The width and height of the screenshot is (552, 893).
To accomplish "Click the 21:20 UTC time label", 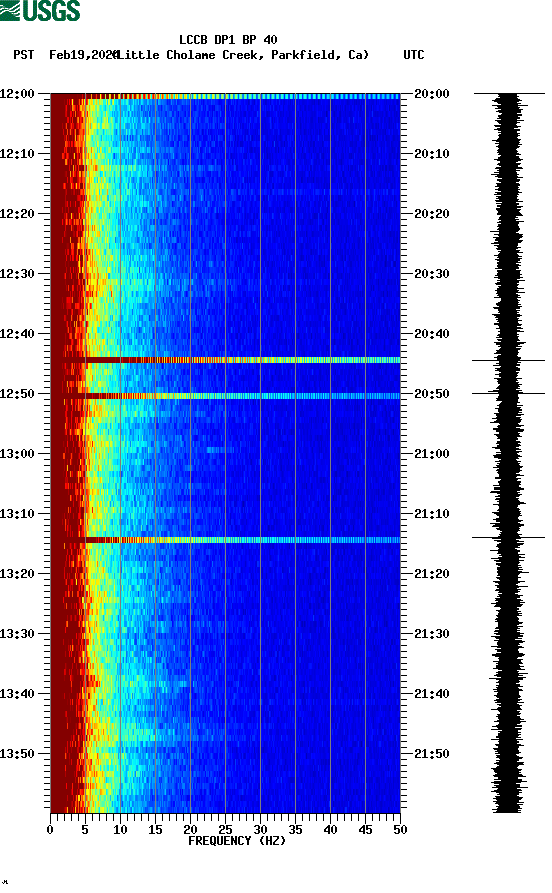I will click(432, 574).
